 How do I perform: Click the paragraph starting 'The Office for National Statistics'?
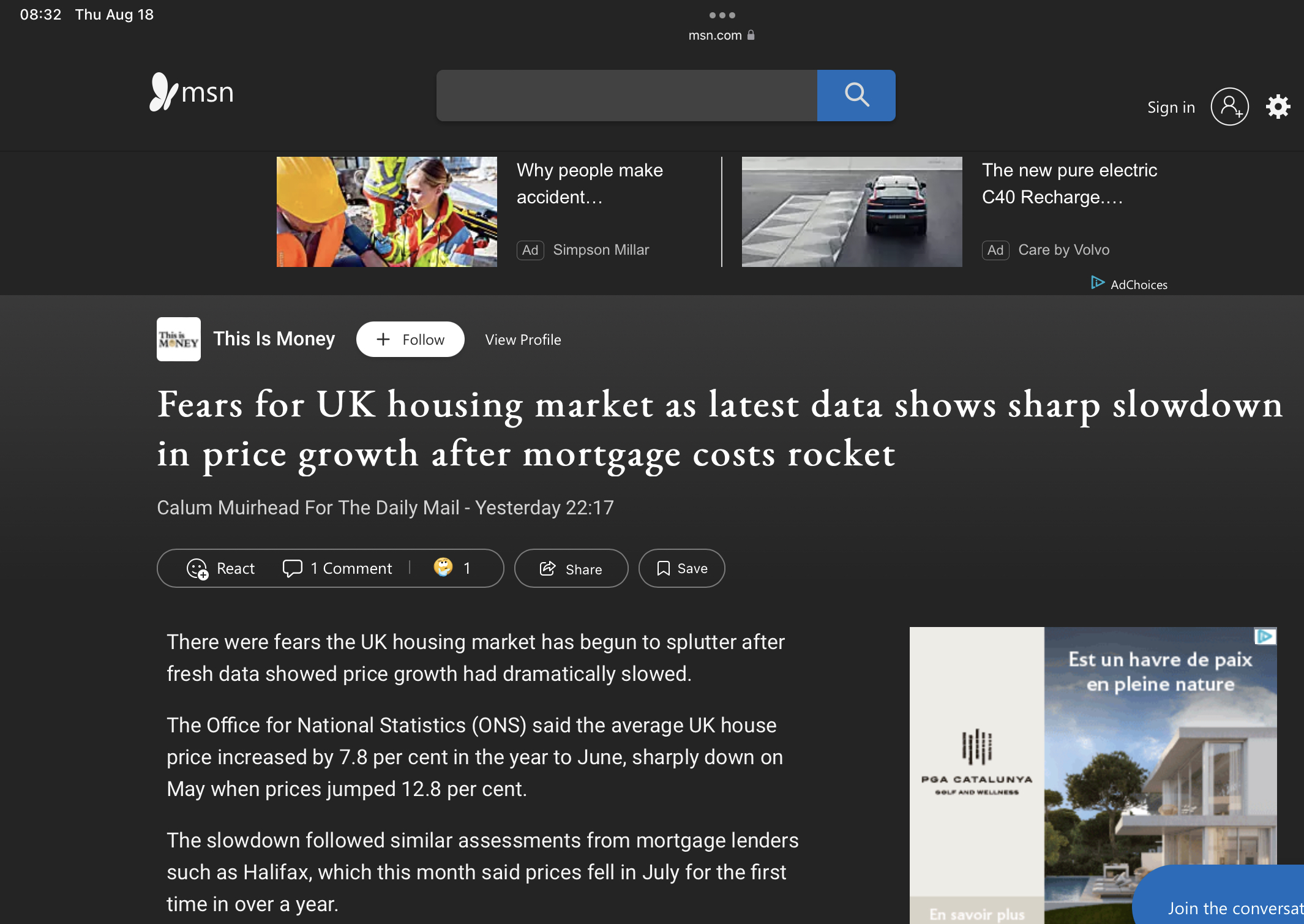point(475,757)
